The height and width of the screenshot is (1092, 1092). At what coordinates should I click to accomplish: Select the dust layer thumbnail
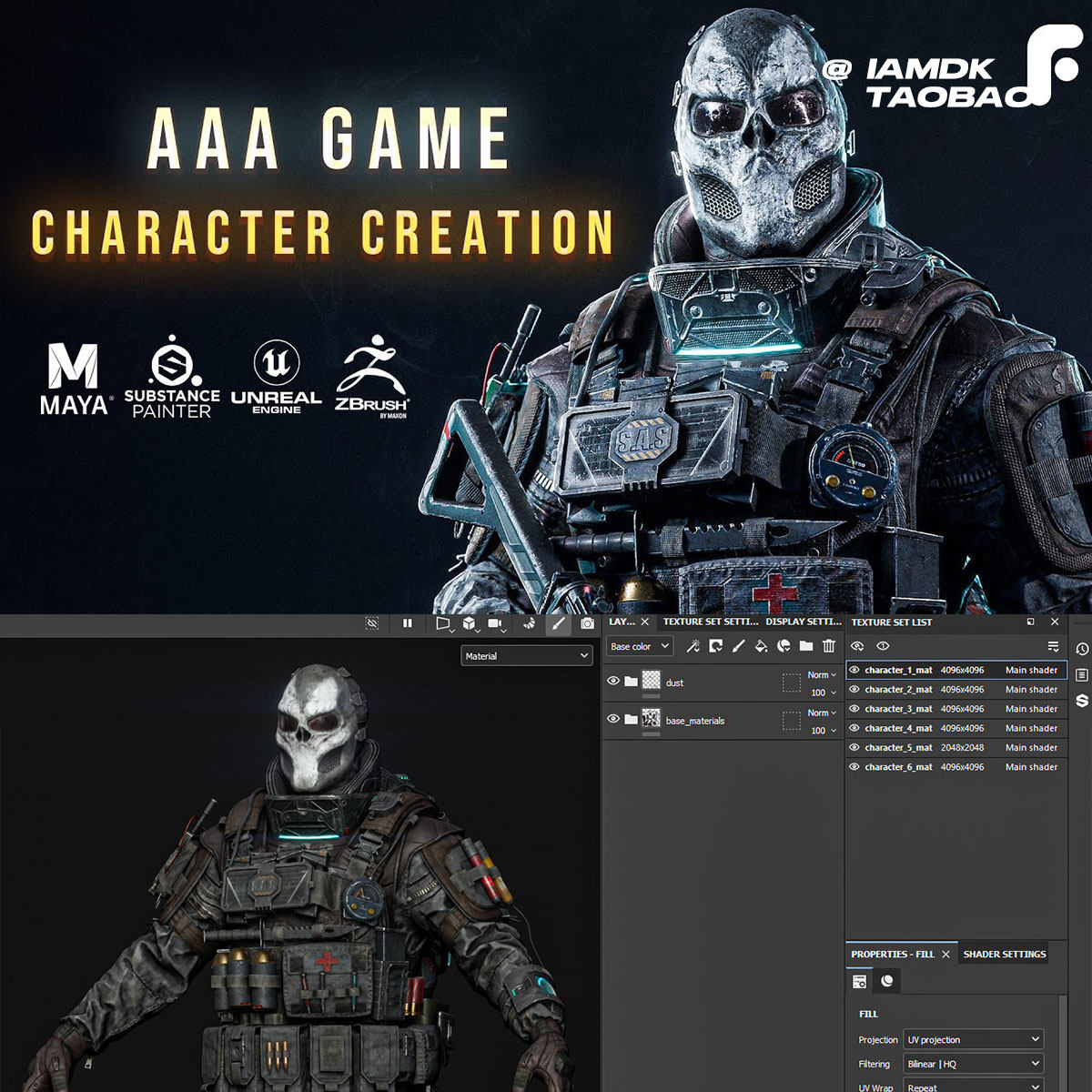click(651, 681)
